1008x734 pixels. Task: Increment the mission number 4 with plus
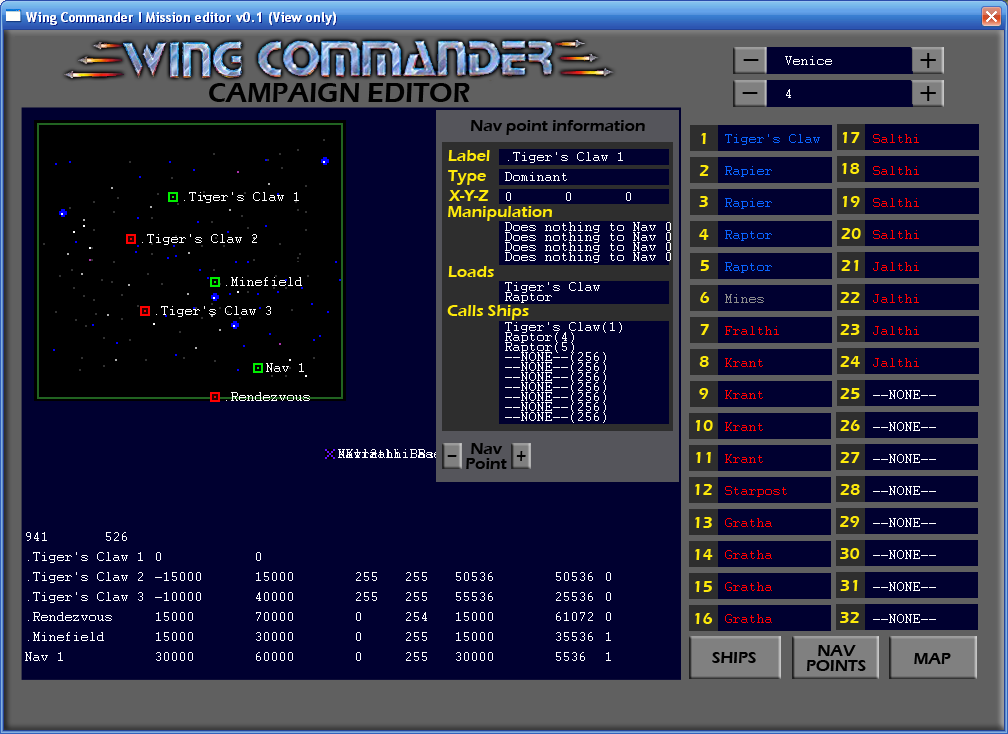tap(927, 93)
